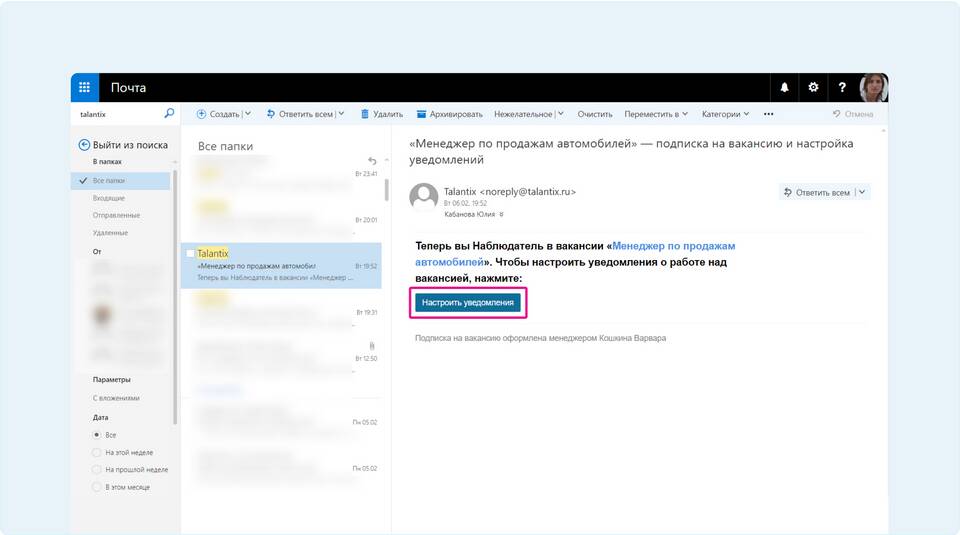Click the message list scrollbar
Viewport: 960px width, 535px height.
click(386, 190)
